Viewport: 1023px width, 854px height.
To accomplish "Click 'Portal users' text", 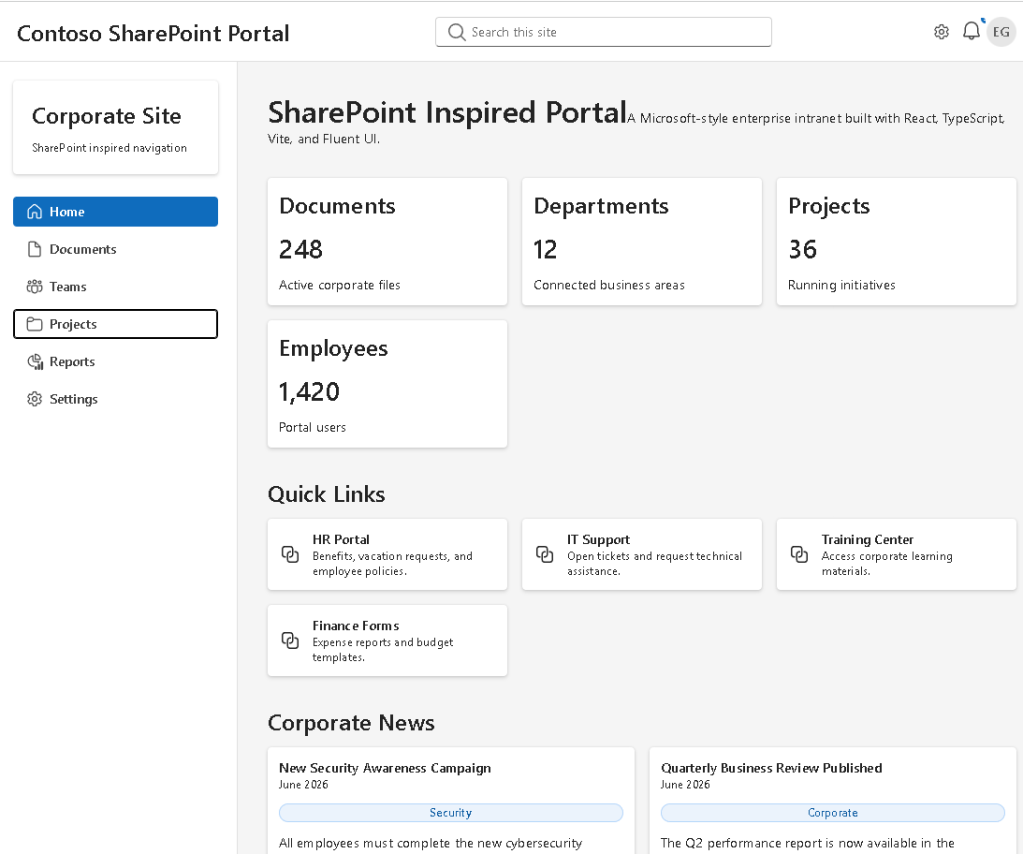I will (313, 427).
